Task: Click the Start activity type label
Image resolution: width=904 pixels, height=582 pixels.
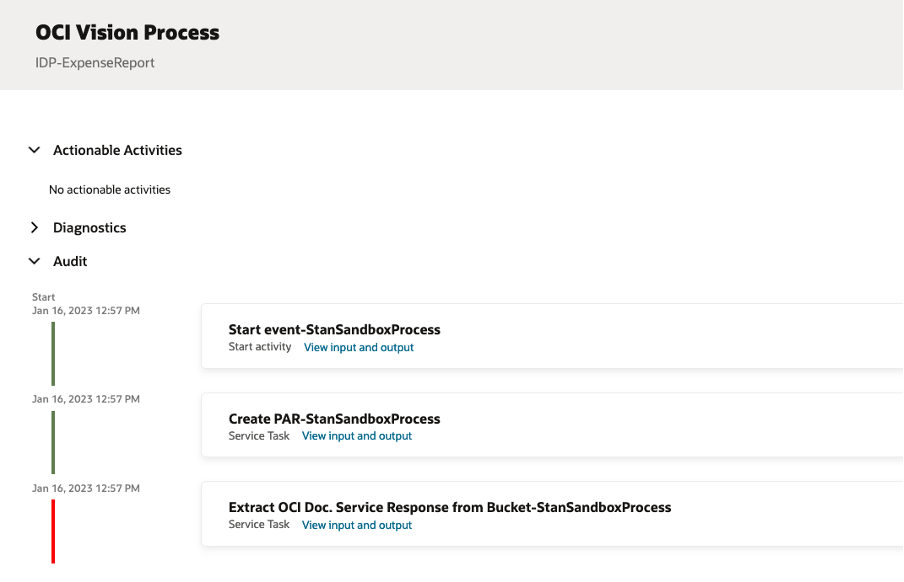Action: point(260,347)
